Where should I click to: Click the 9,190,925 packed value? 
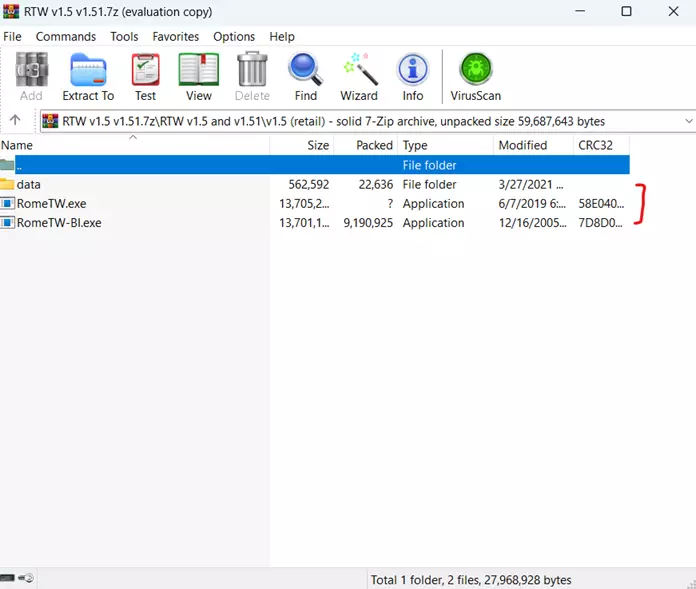[368, 222]
